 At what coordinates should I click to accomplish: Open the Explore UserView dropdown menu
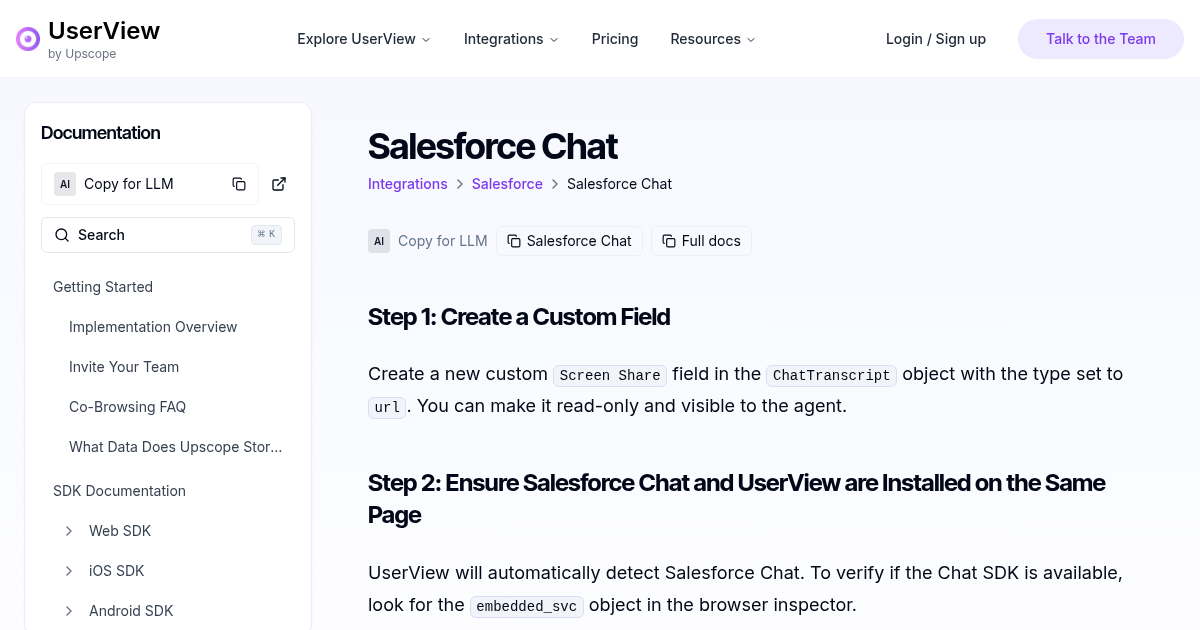tap(364, 39)
